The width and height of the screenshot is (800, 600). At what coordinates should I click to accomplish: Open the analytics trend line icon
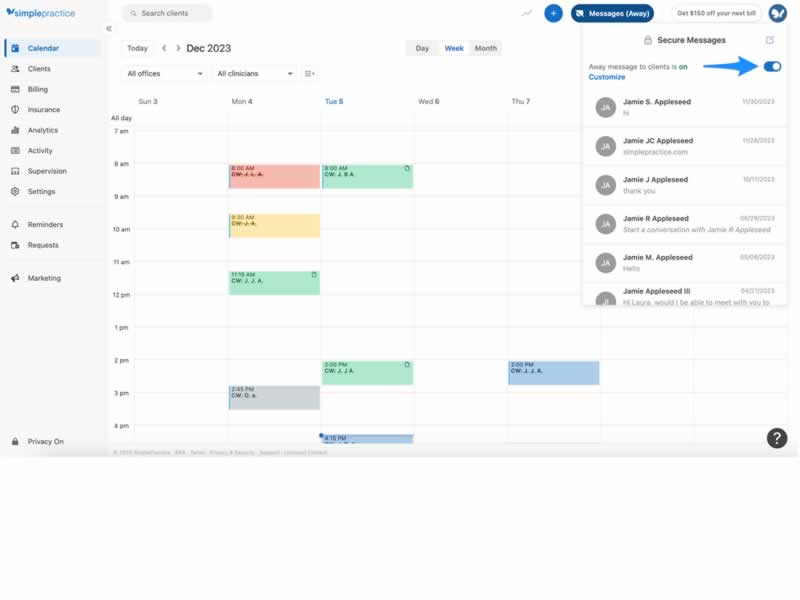tap(527, 13)
